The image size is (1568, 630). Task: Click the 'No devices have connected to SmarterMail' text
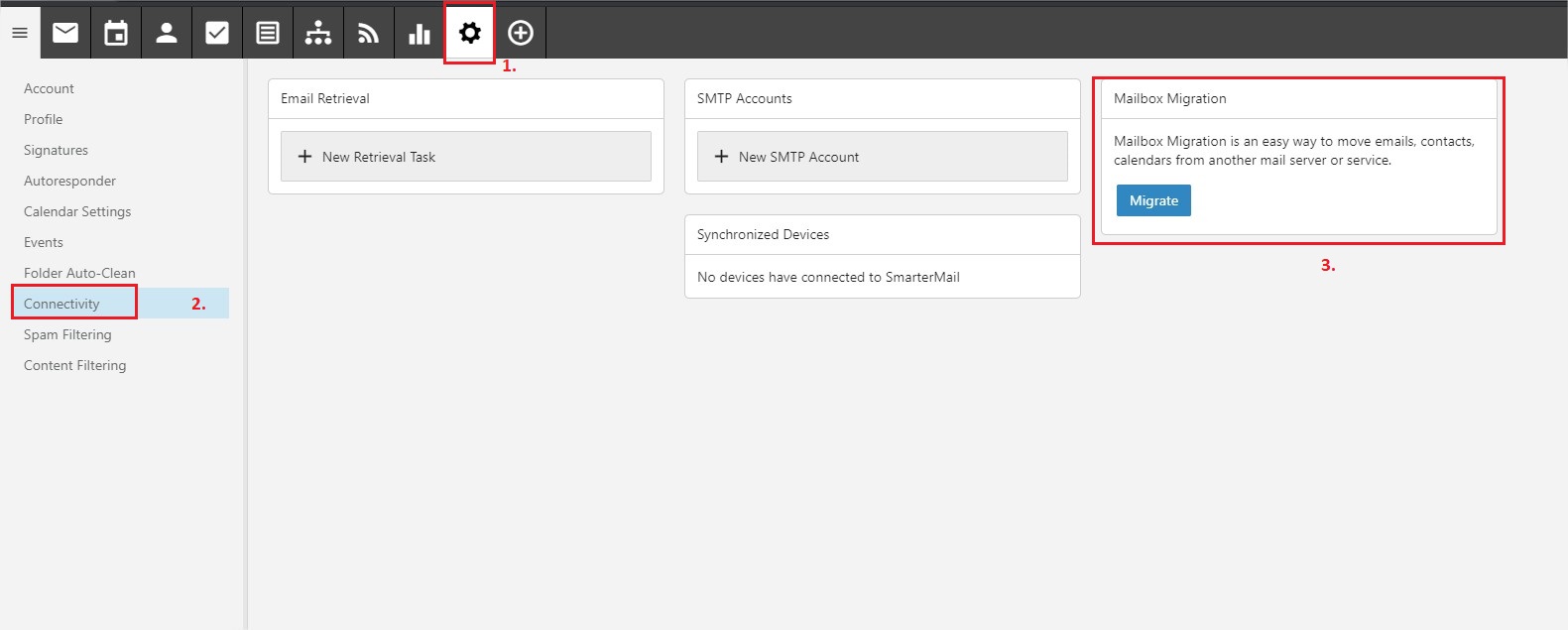pyautogui.click(x=828, y=277)
